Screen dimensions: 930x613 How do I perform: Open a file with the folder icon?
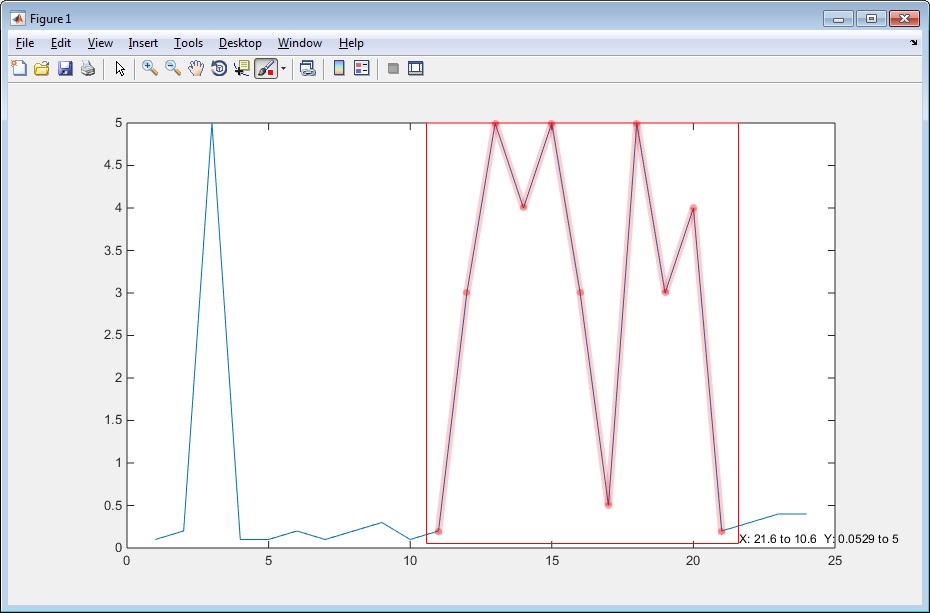[x=42, y=69]
